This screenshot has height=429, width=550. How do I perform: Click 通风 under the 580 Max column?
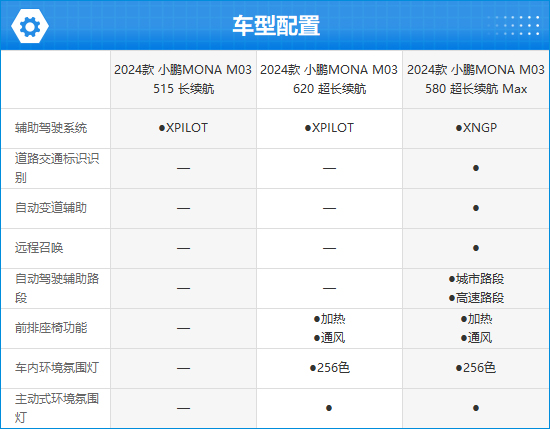pyautogui.click(x=480, y=338)
